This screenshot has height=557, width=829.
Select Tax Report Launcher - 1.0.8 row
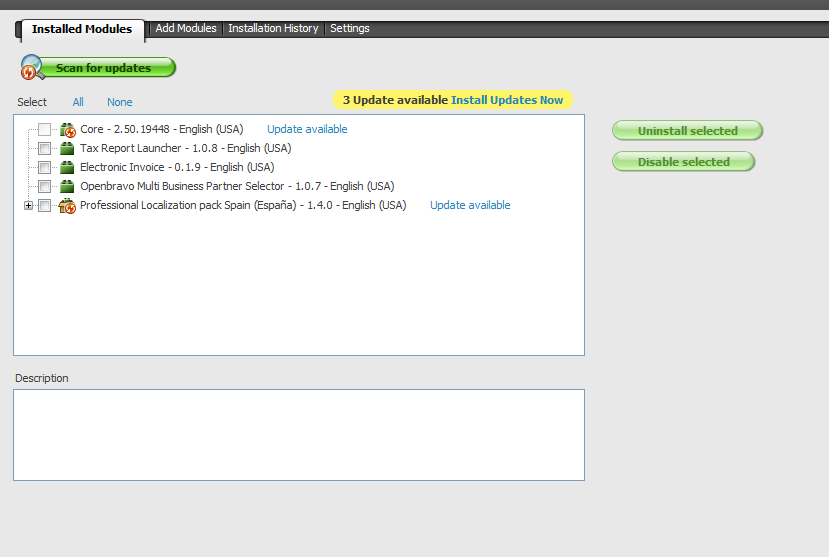coord(186,148)
